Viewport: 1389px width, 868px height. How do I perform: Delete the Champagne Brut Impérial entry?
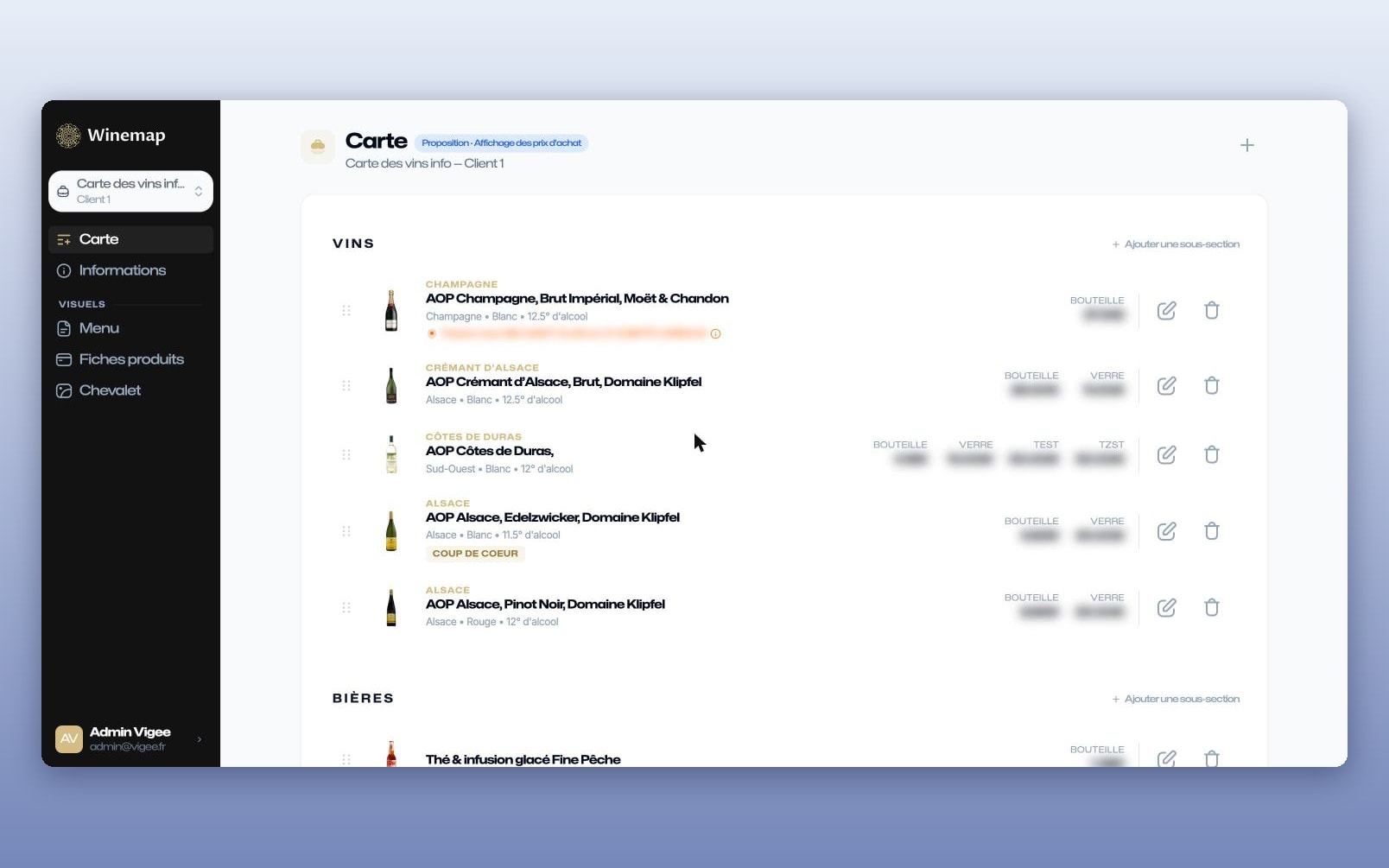point(1211,310)
